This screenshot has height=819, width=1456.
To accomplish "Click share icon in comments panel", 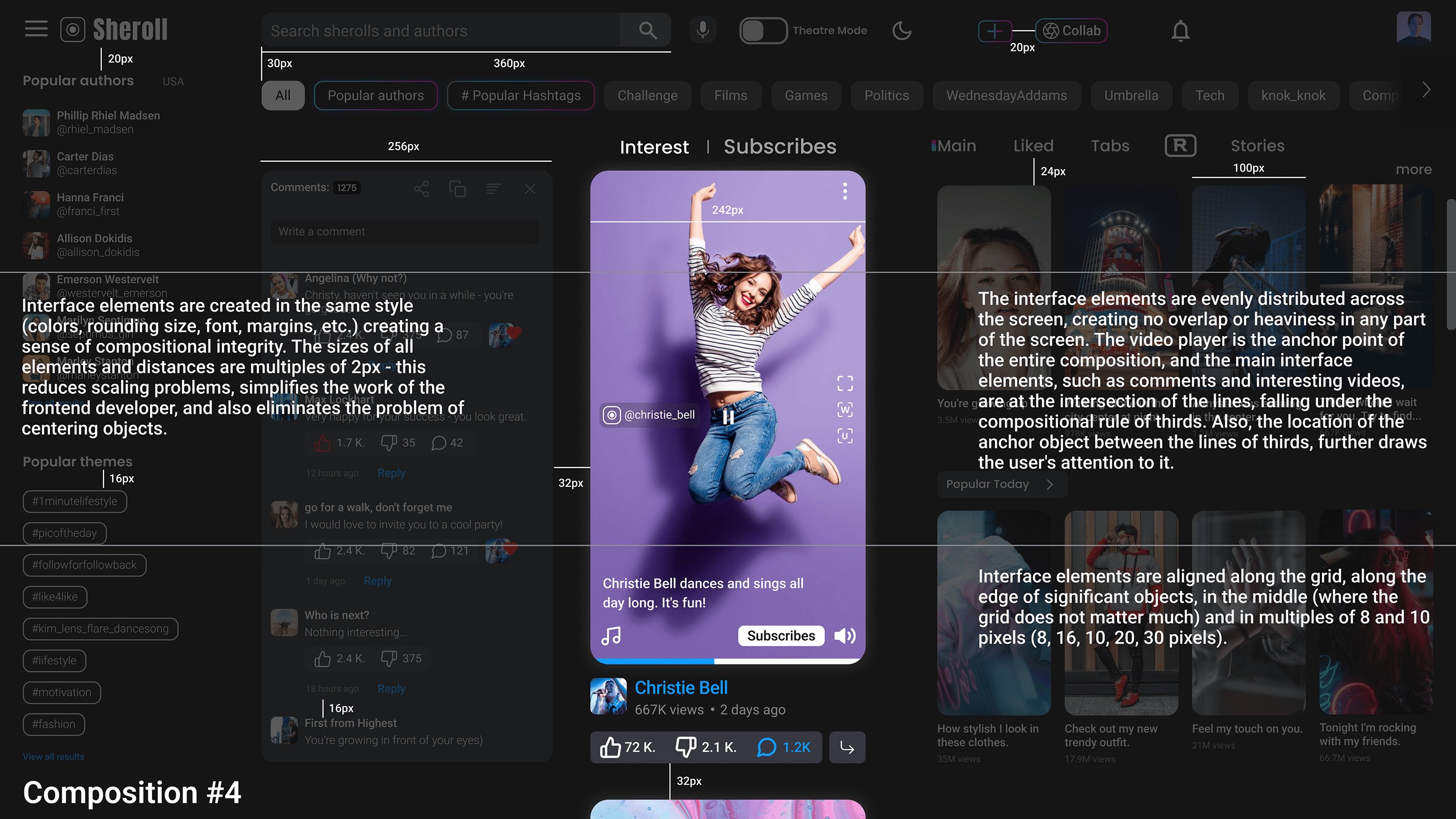I will (421, 189).
